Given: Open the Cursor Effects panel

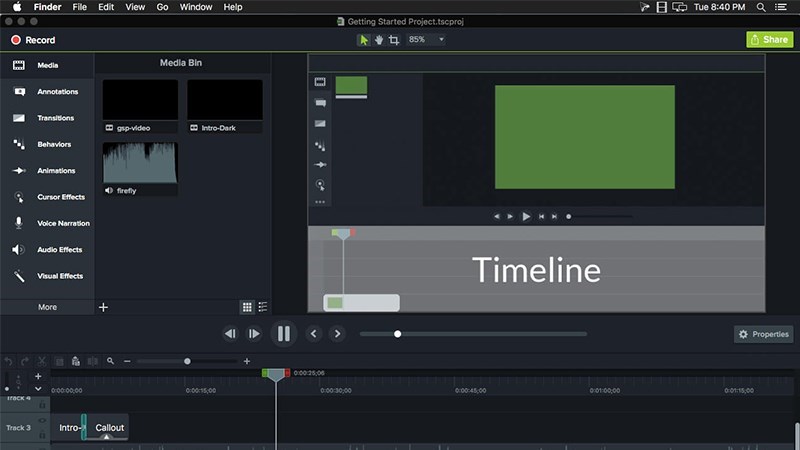Looking at the screenshot, I should (x=60, y=197).
